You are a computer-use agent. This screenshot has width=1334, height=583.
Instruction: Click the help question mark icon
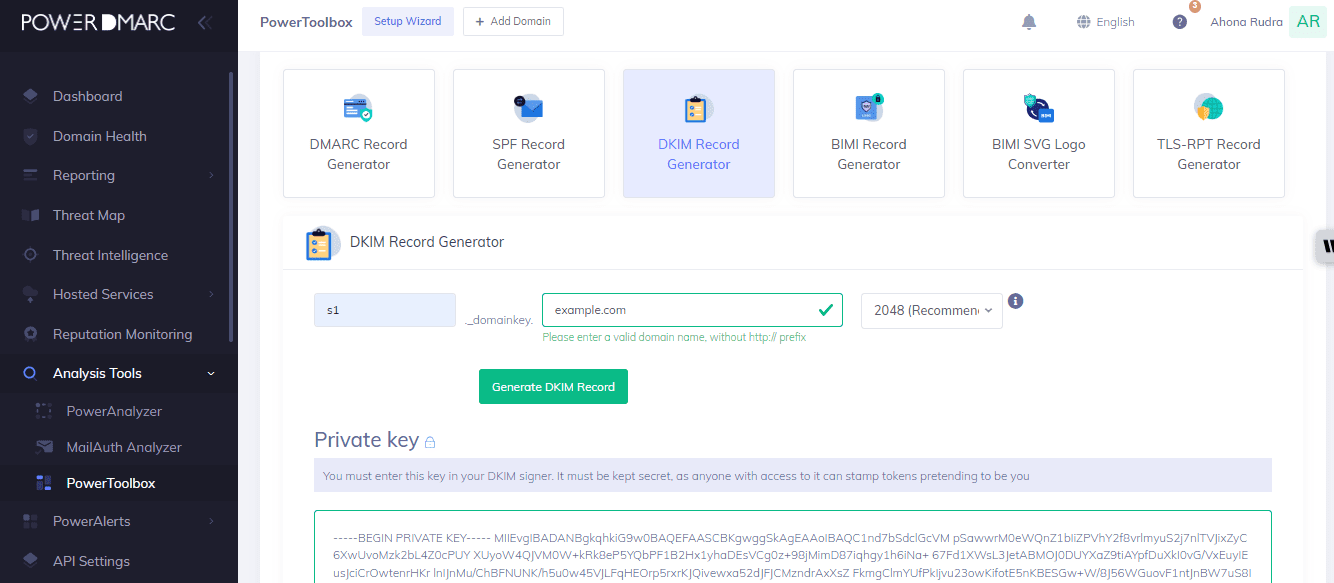(1180, 22)
